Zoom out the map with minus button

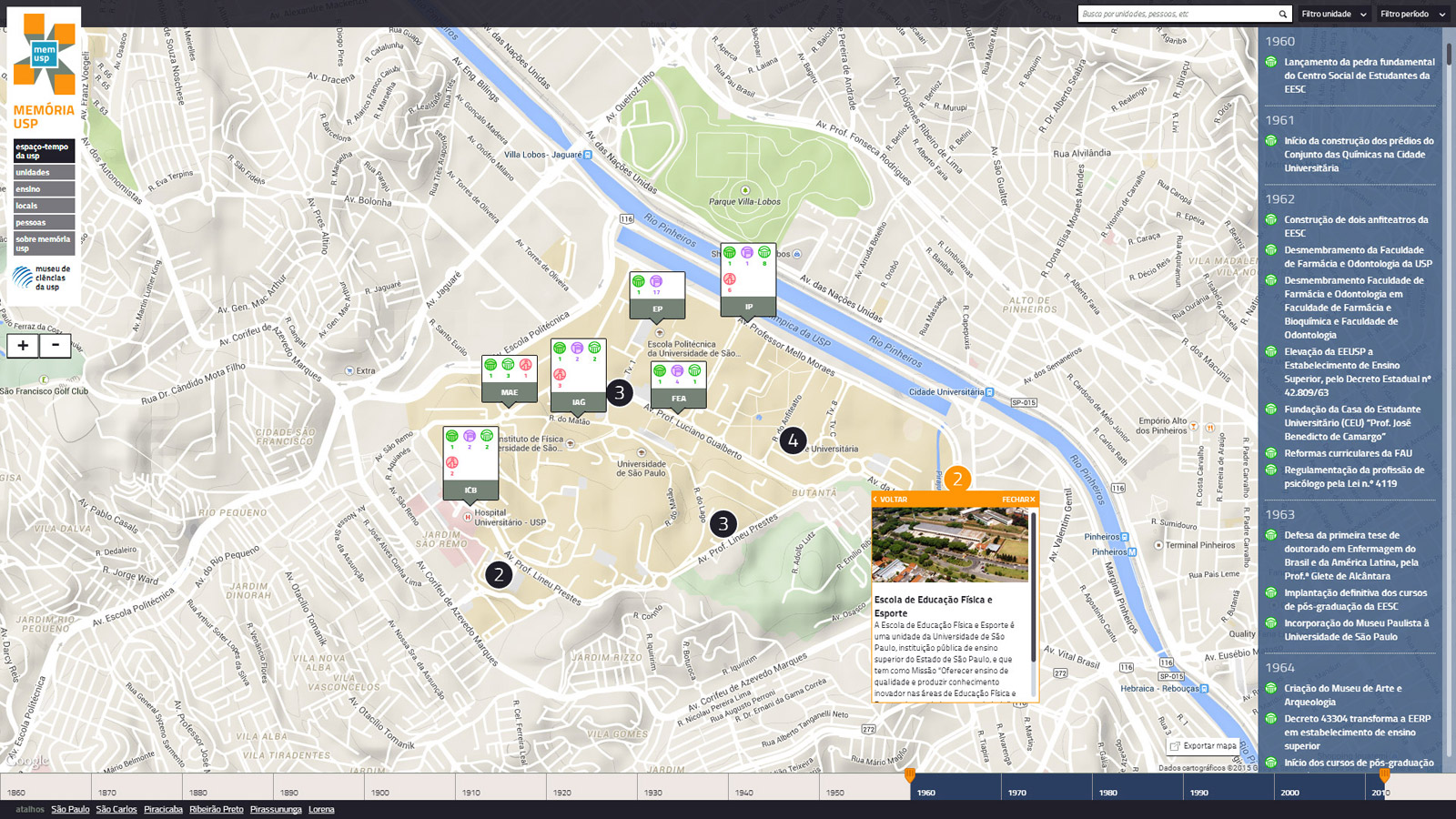pyautogui.click(x=56, y=346)
